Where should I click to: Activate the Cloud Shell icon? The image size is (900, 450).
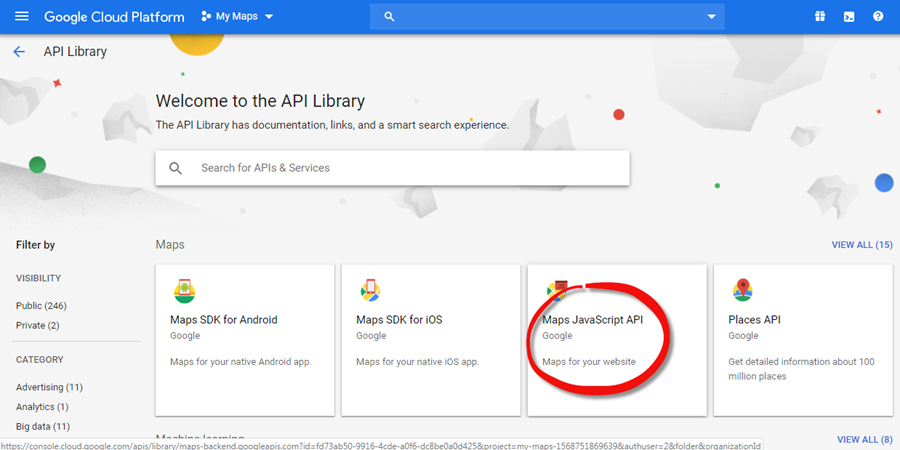849,17
